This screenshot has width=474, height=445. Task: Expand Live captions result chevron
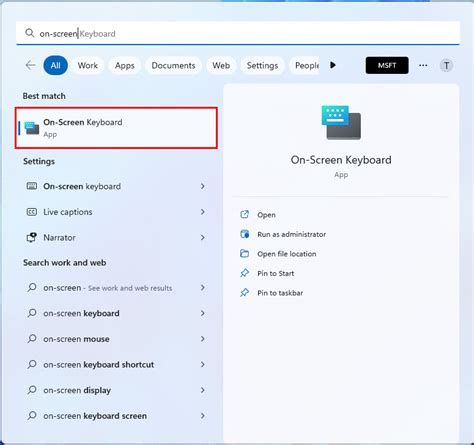(x=203, y=212)
